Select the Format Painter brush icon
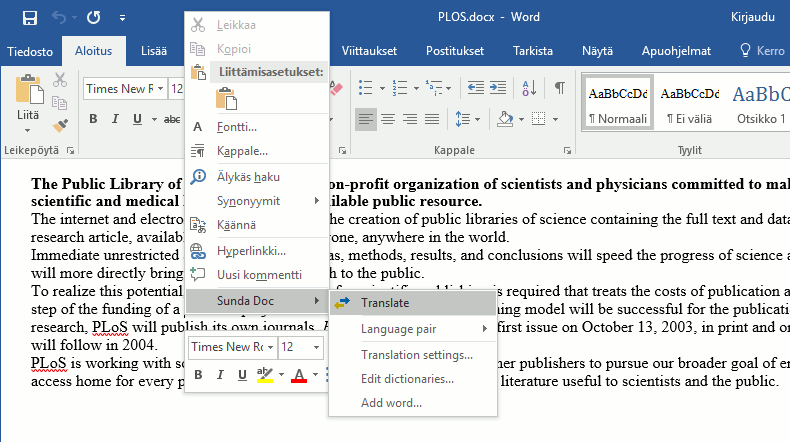 point(60,125)
